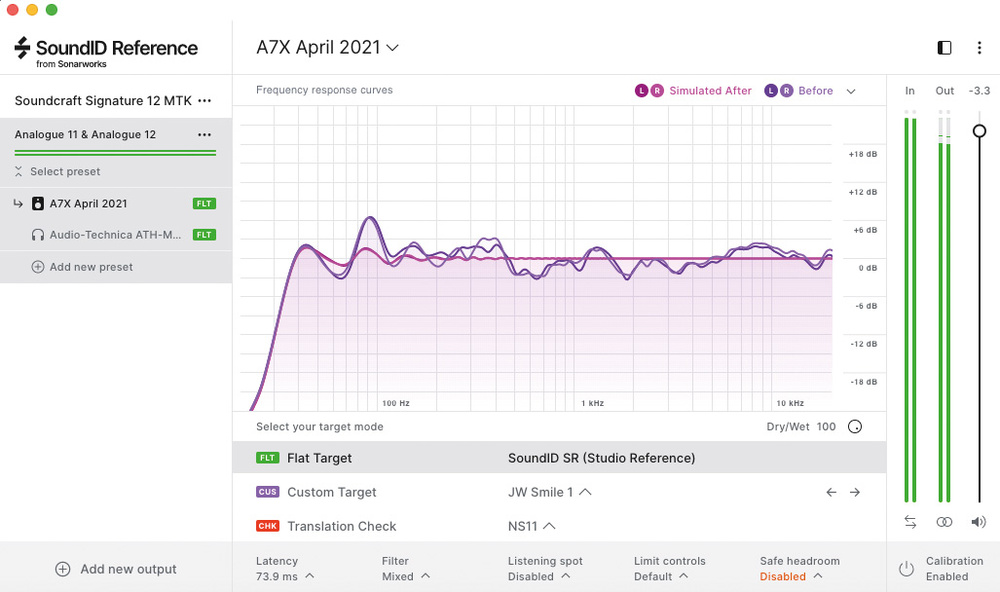
Task: Click the mono monitoring circles icon
Action: pos(944,522)
